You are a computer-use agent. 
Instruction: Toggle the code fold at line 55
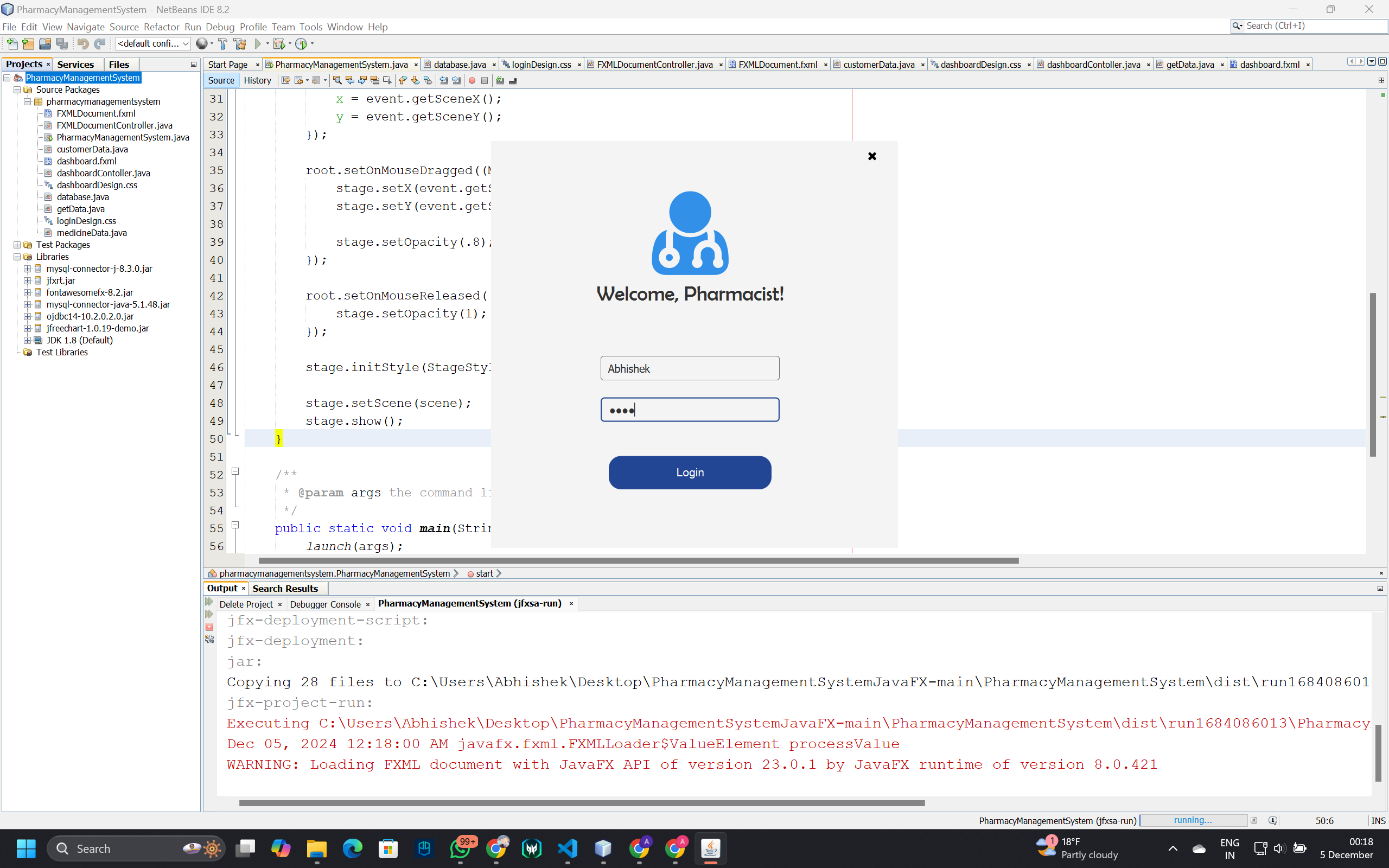point(235,525)
